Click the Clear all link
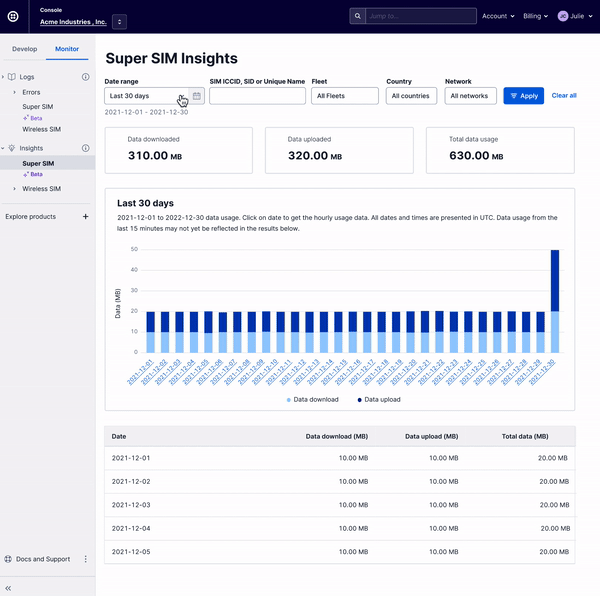This screenshot has height=596, width=600. point(564,96)
